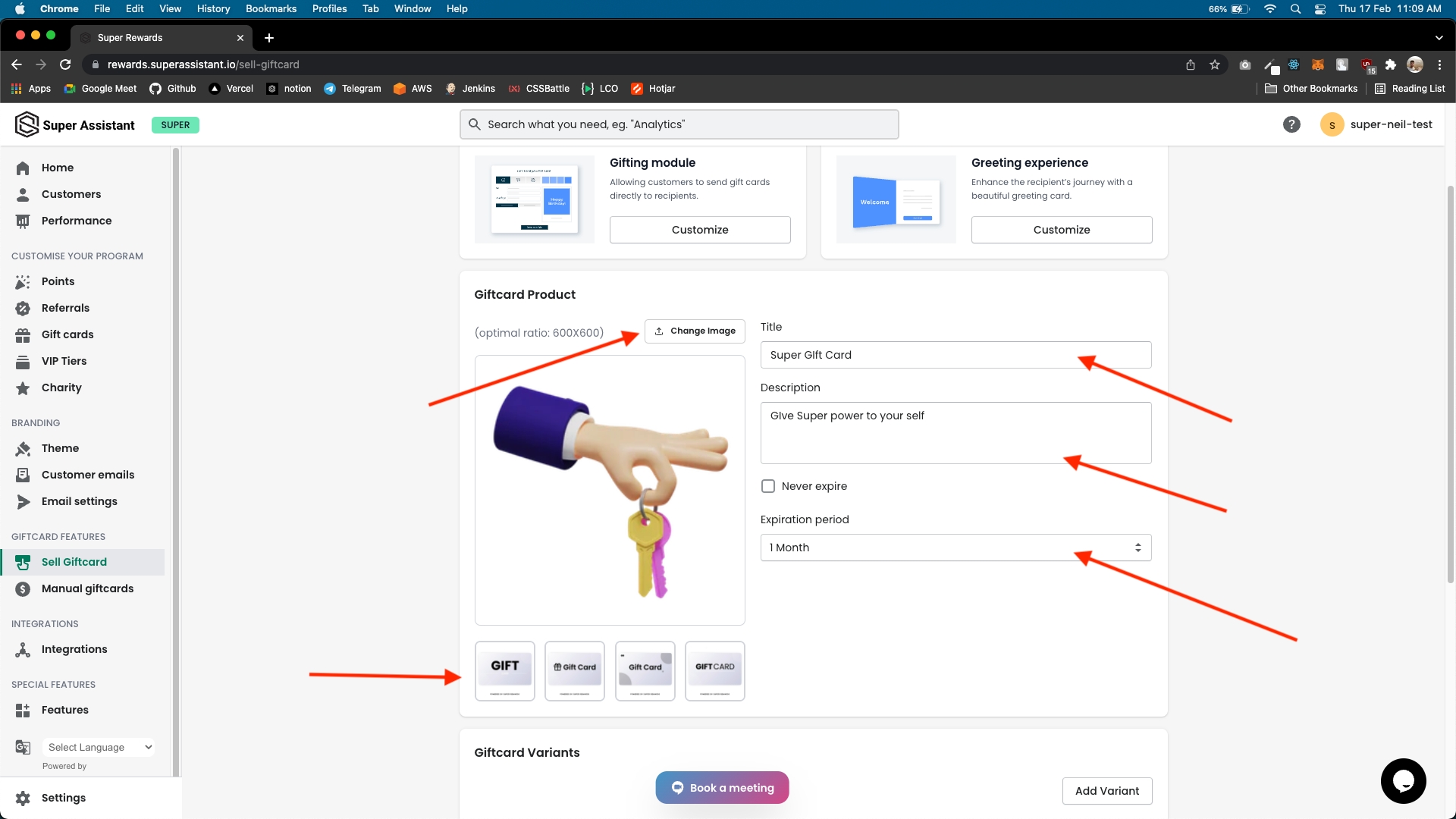This screenshot has height=819, width=1456.
Task: Select the GIFT card template thumbnail
Action: (505, 670)
